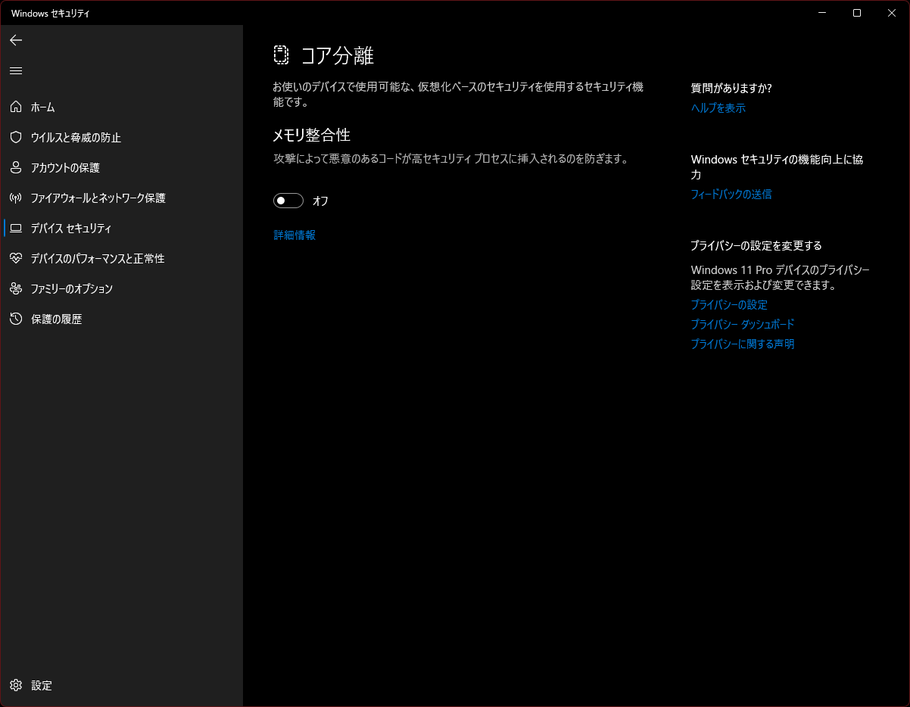Click フィードバックの送信 link

click(x=731, y=194)
